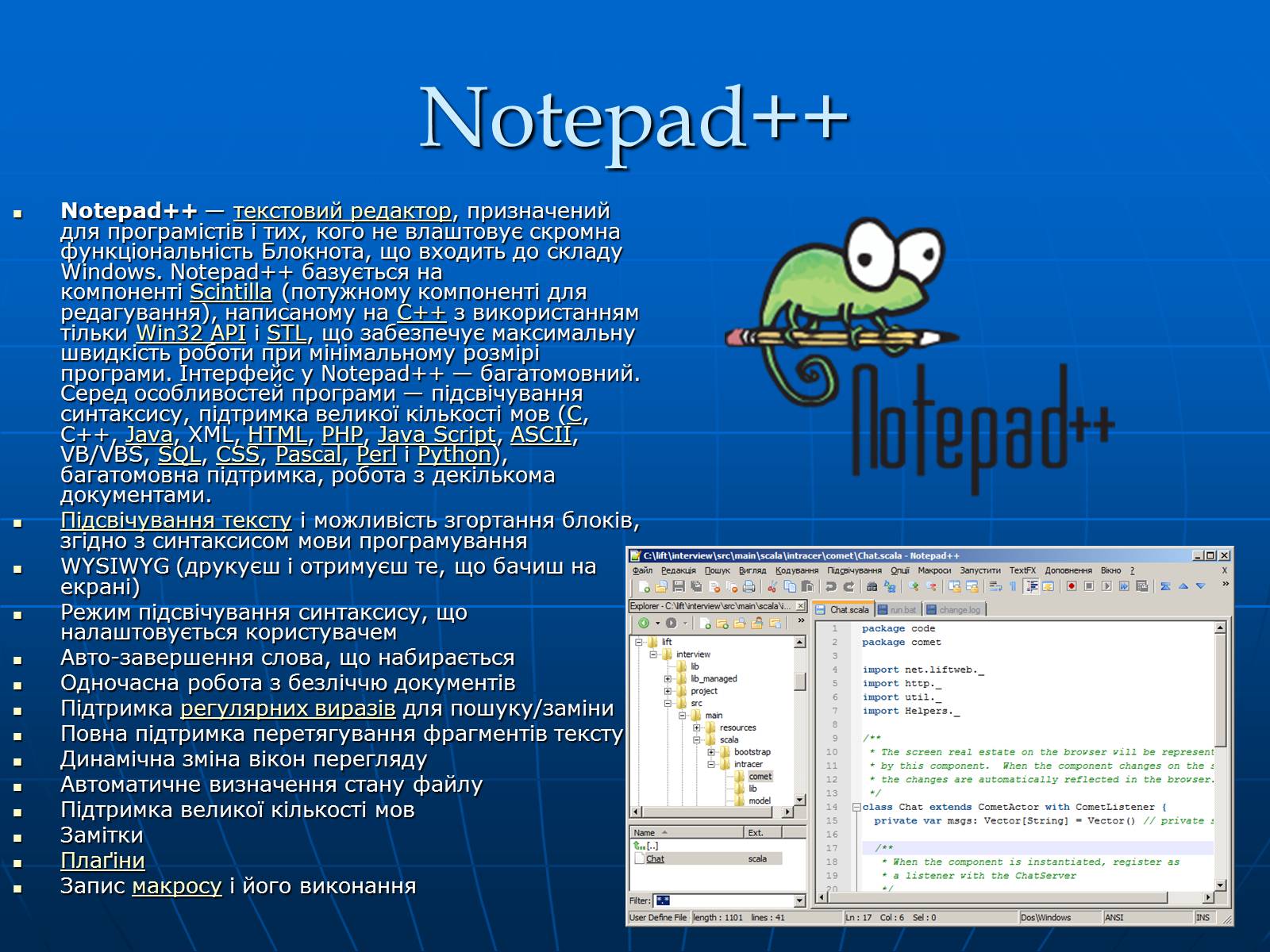1270x952 pixels.
Task: Click the Zoom In toolbar icon
Action: 913,587
